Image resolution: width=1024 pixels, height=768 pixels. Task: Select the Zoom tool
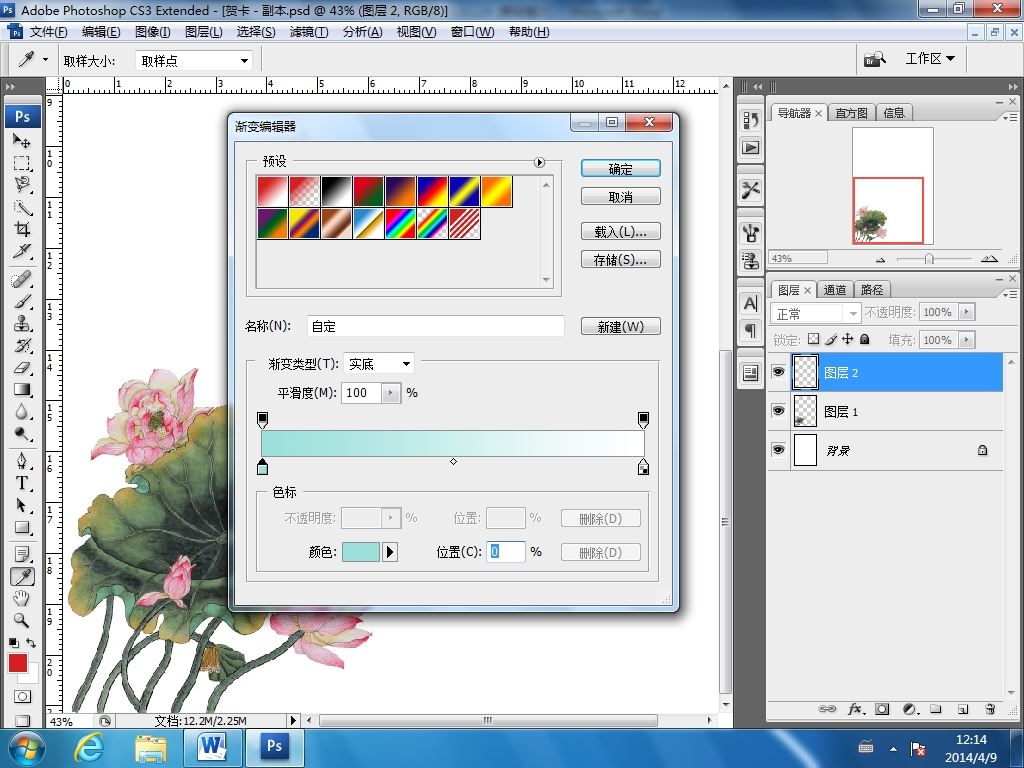tap(22, 620)
